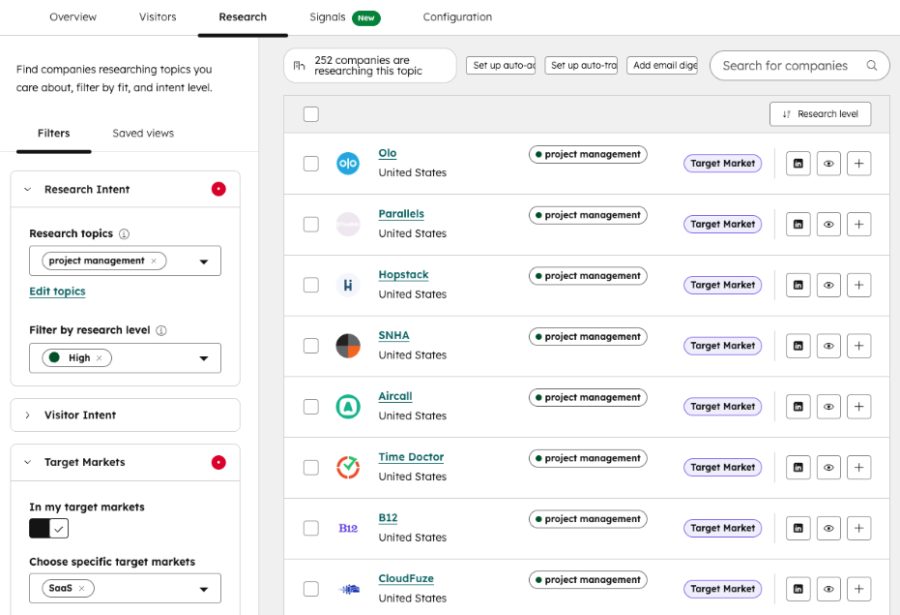Screen dimensions: 900x615
Task: Toggle In my target markets switch
Action: point(49,528)
